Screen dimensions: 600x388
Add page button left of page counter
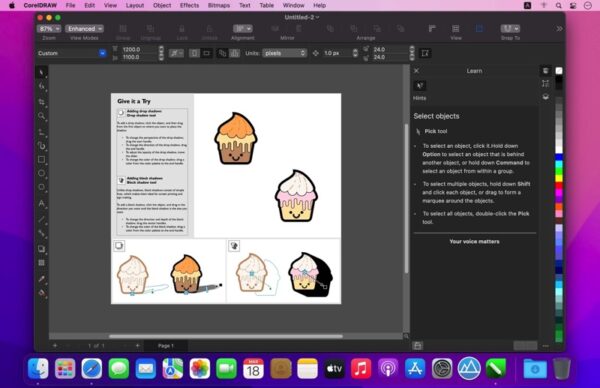coord(55,346)
